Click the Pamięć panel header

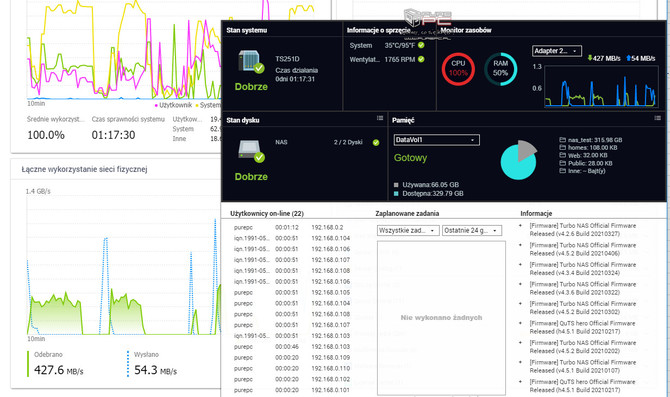(403, 121)
